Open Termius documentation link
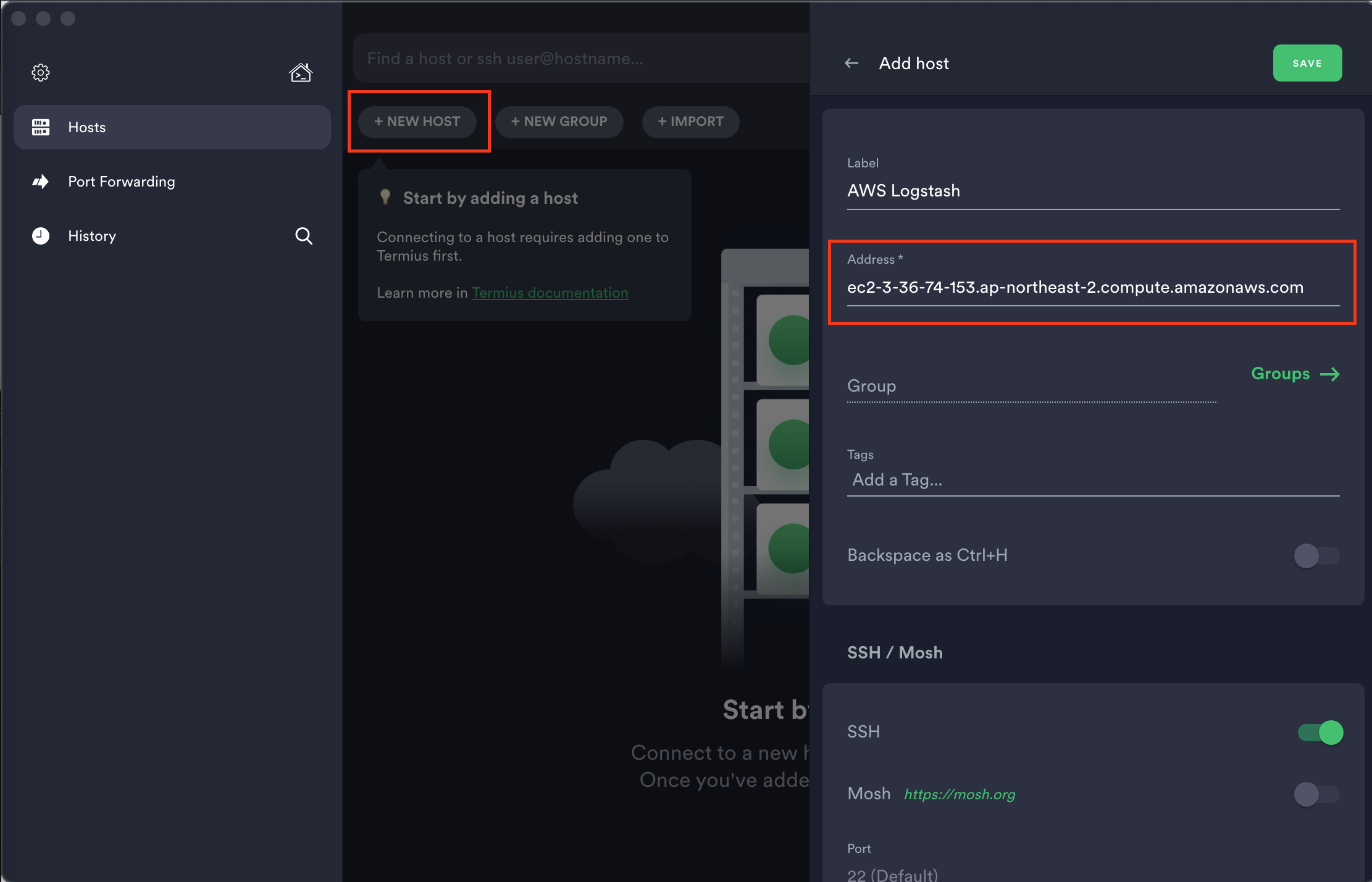This screenshot has height=882, width=1372. pos(550,293)
